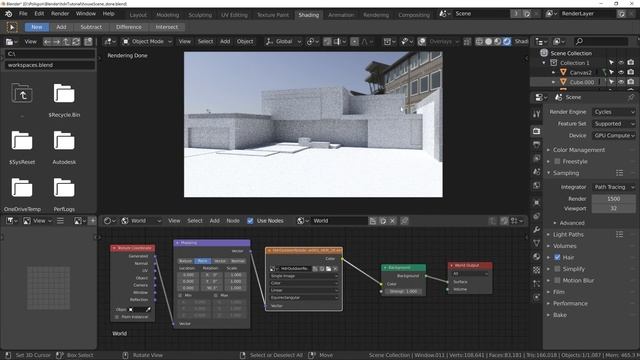The height and width of the screenshot is (360, 640).
Task: Toggle Collection 1 selectable arrow icon
Action: tap(611, 63)
